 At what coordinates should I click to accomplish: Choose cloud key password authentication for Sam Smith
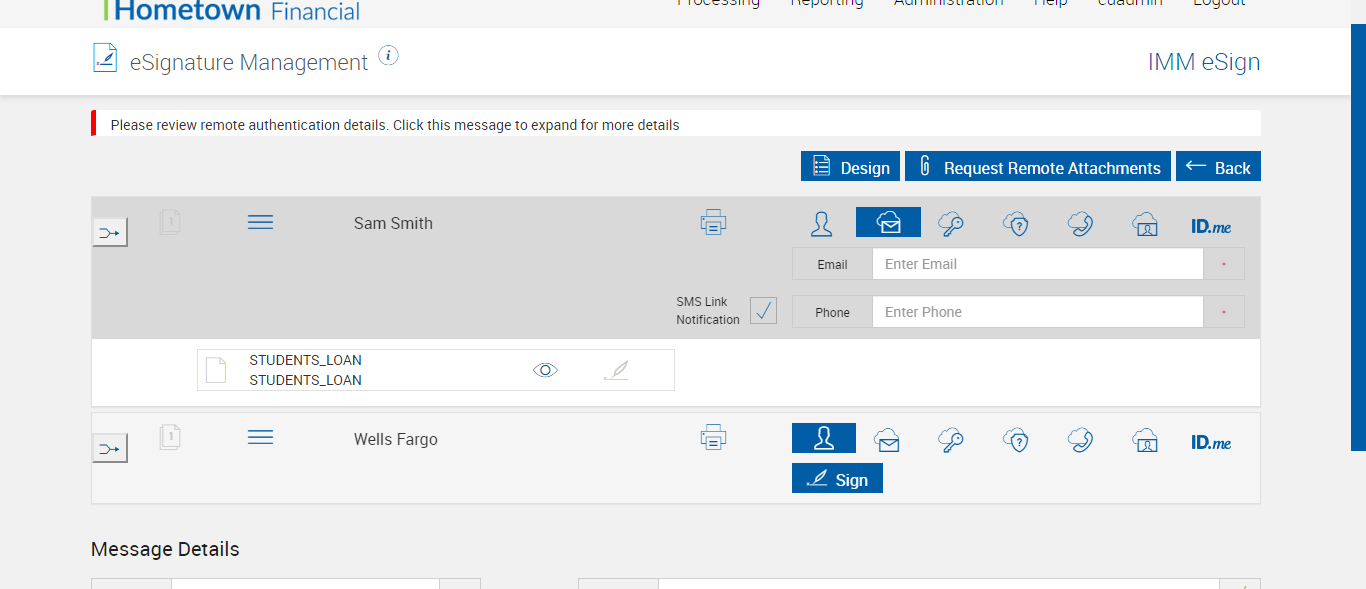(x=951, y=223)
